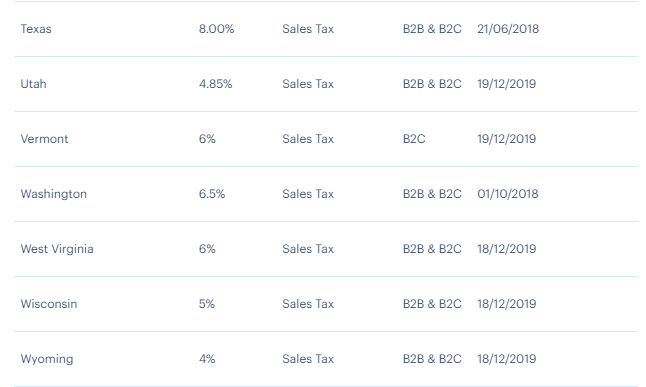Click the 5% Wisconsin tax rate
The image size is (646, 387).
(207, 304)
